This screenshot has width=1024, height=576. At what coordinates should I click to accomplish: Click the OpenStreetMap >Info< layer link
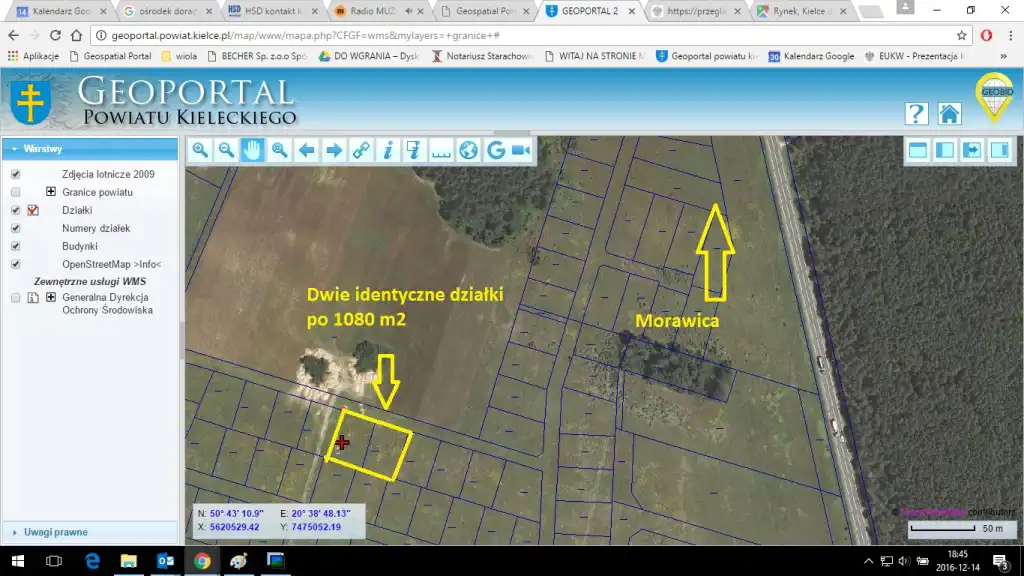pos(111,264)
